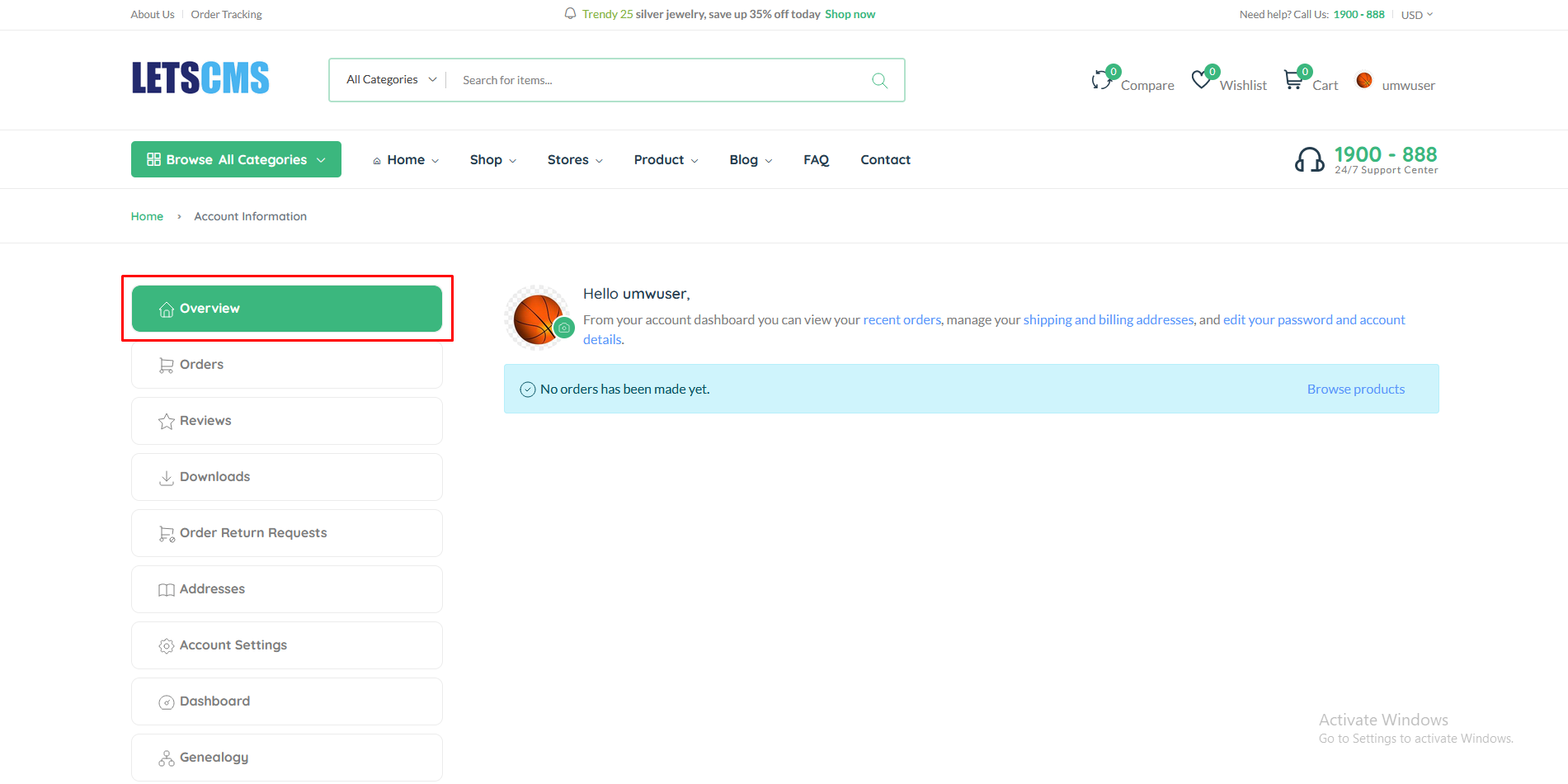Open the USD currency dropdown

click(x=1415, y=14)
